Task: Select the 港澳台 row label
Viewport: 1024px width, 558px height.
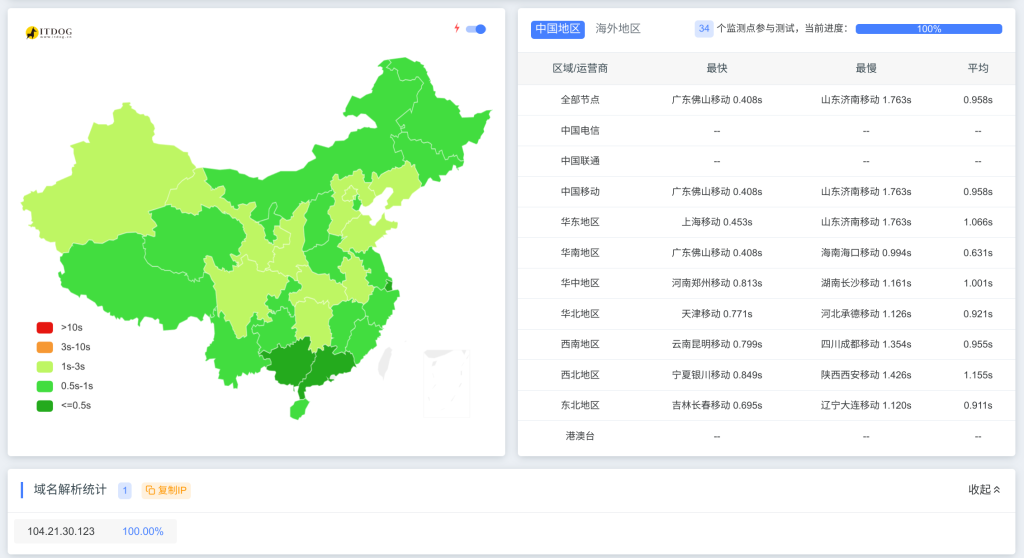Action: coord(580,436)
